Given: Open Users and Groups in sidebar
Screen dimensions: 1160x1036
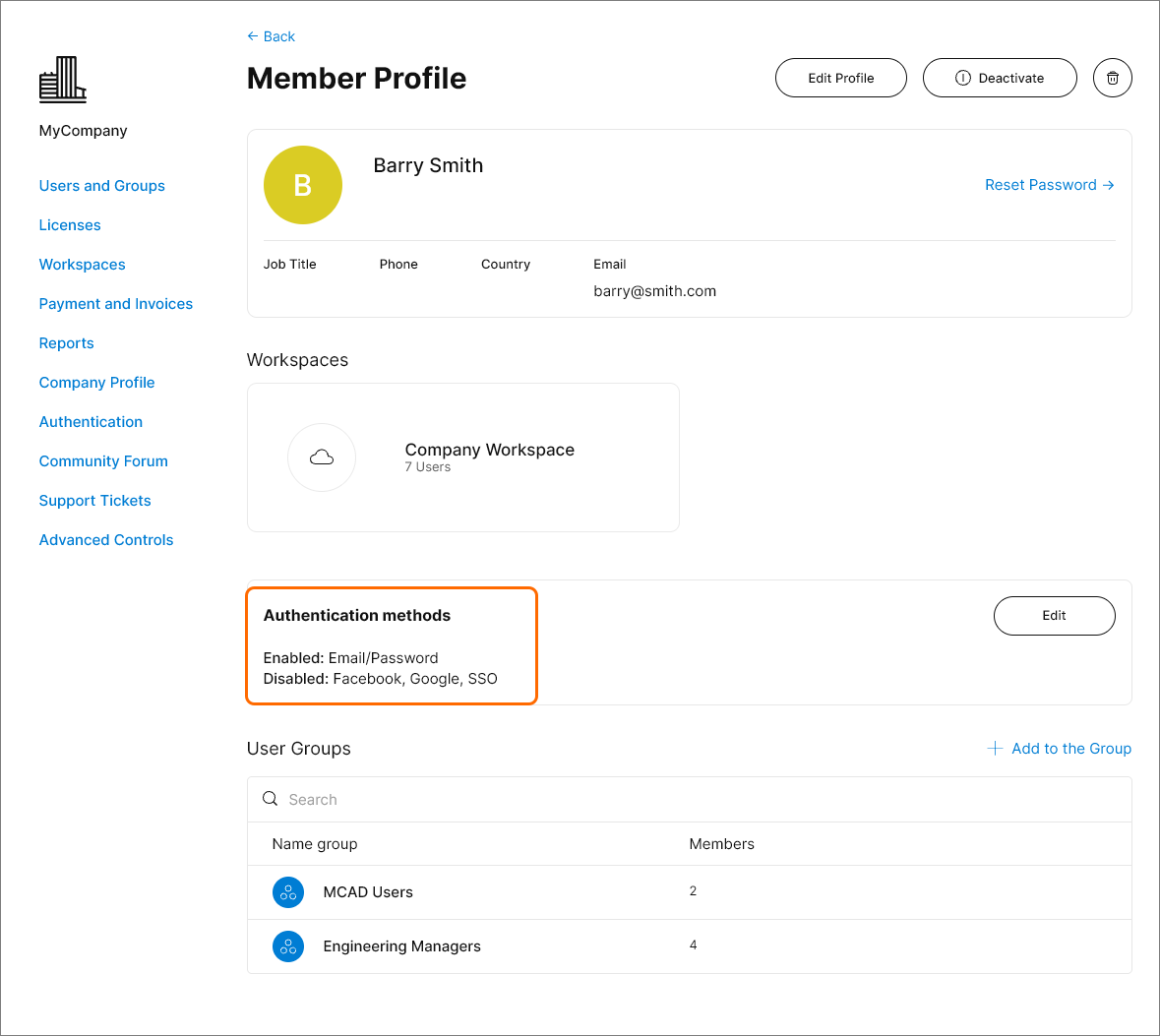Looking at the screenshot, I should 101,186.
